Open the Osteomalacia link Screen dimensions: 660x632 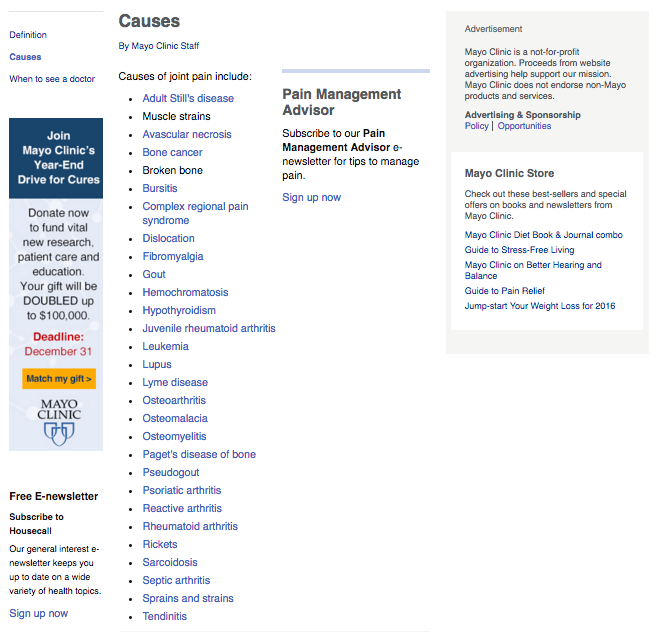[175, 419]
